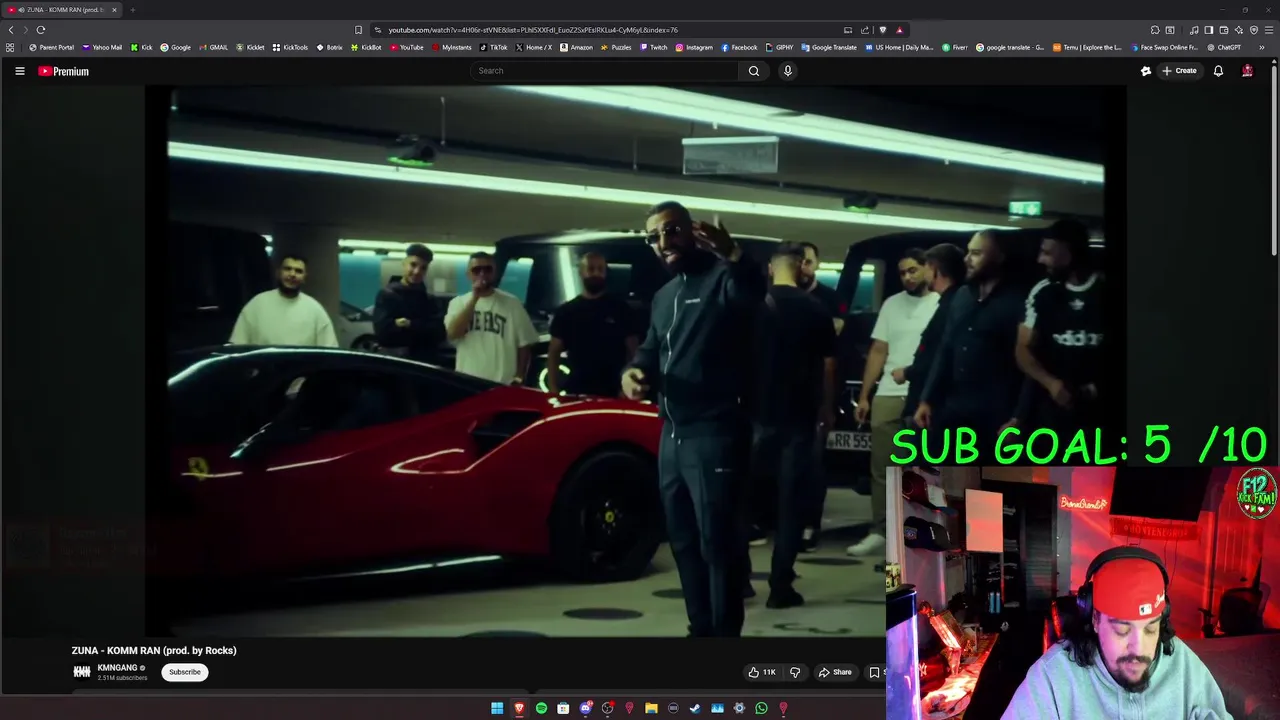
Task: Open the Botrix bookmark
Action: (x=329, y=47)
